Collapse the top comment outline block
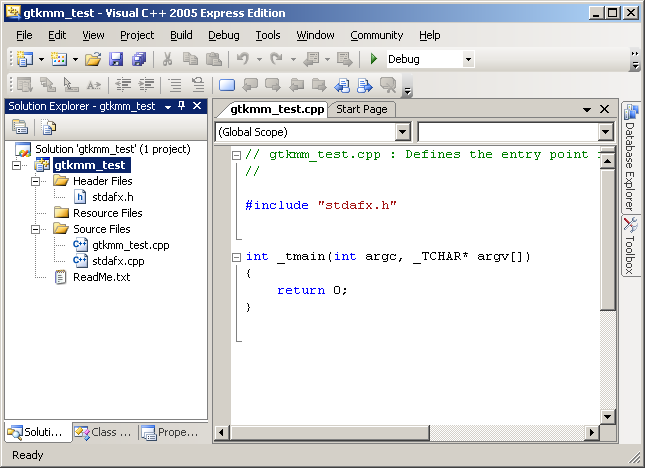Viewport: 645px width, 468px height. tap(236, 155)
